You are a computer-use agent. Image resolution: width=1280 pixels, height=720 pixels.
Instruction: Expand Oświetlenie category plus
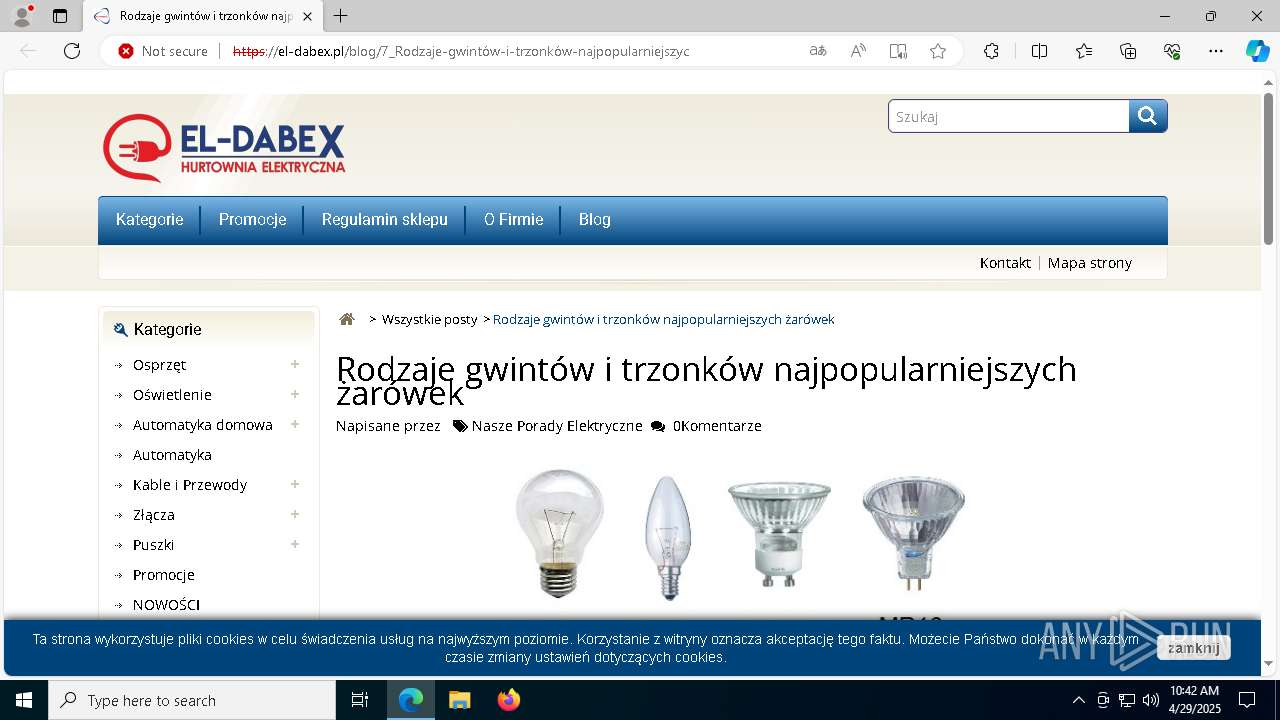tap(295, 395)
